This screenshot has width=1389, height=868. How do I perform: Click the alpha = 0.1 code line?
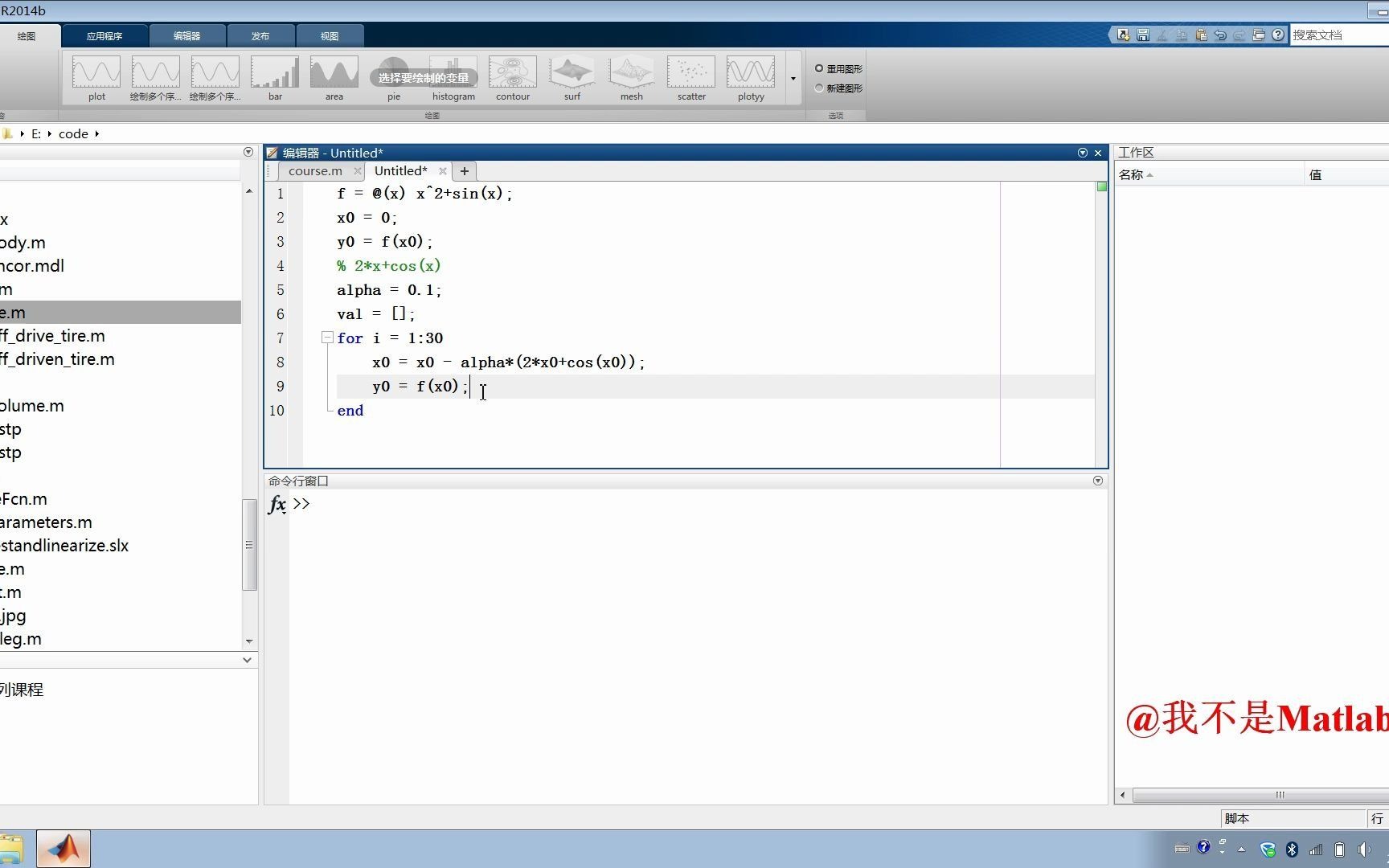pyautogui.click(x=389, y=290)
